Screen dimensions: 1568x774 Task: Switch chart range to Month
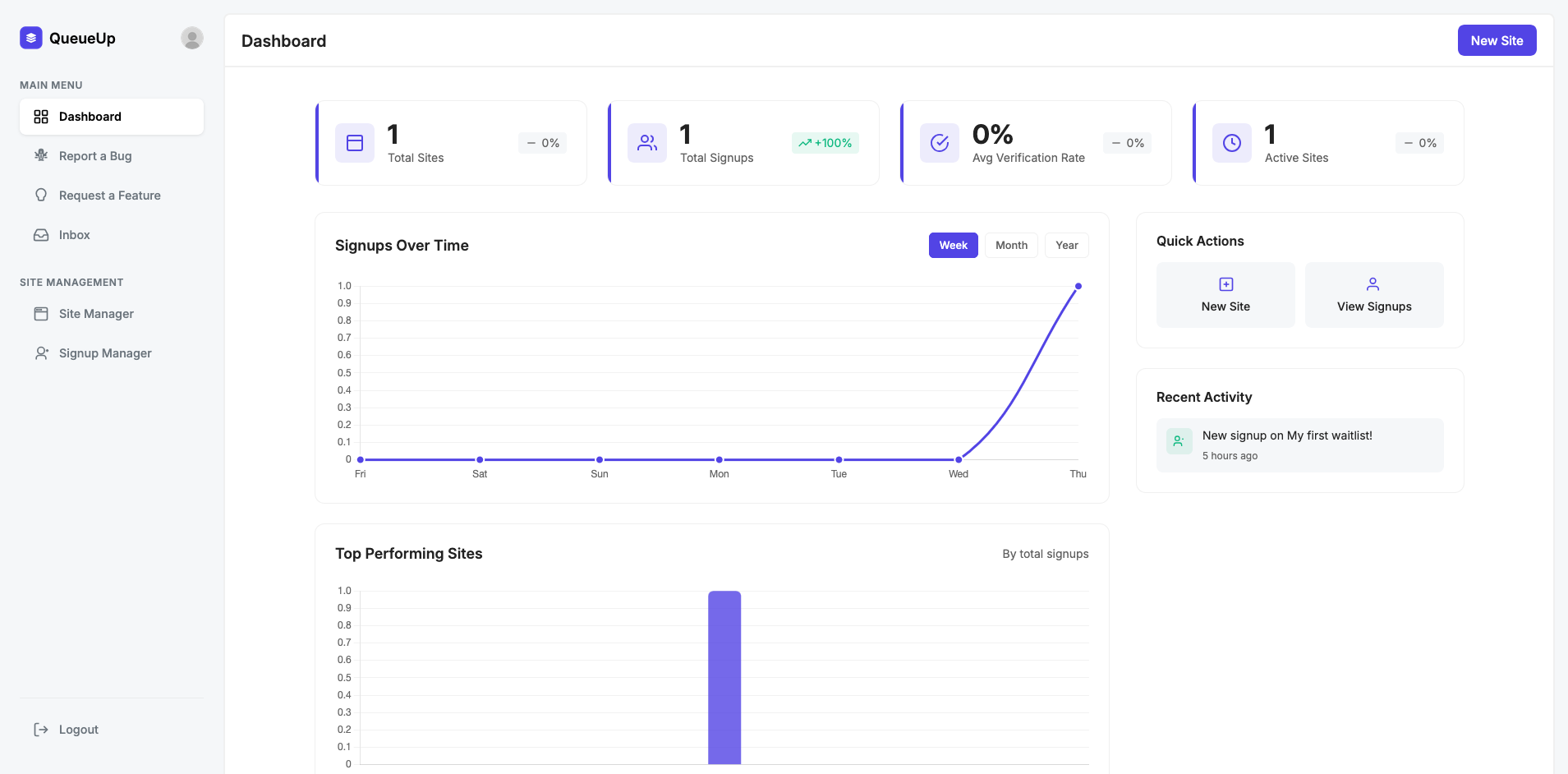click(x=1011, y=245)
